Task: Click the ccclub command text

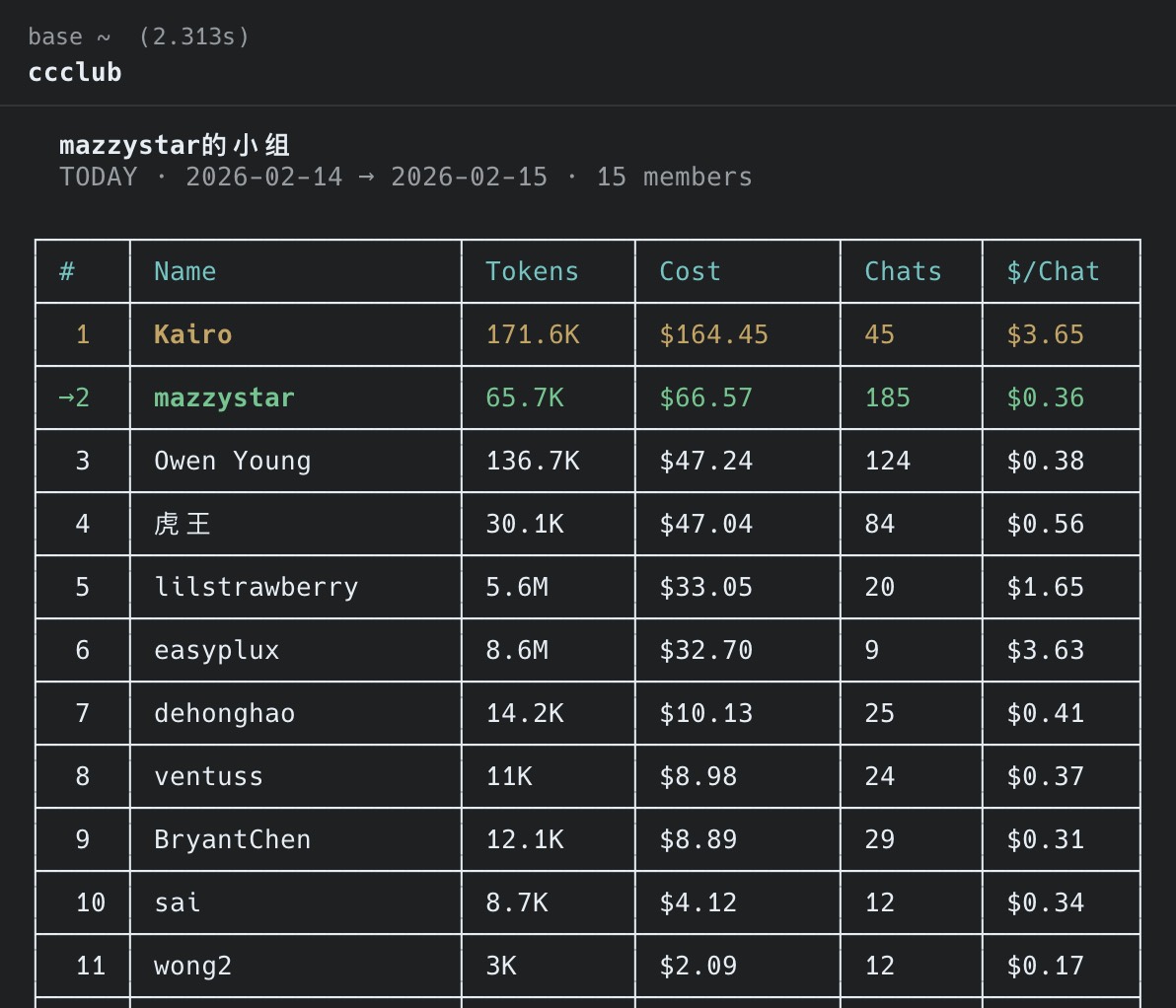Action: [75, 73]
